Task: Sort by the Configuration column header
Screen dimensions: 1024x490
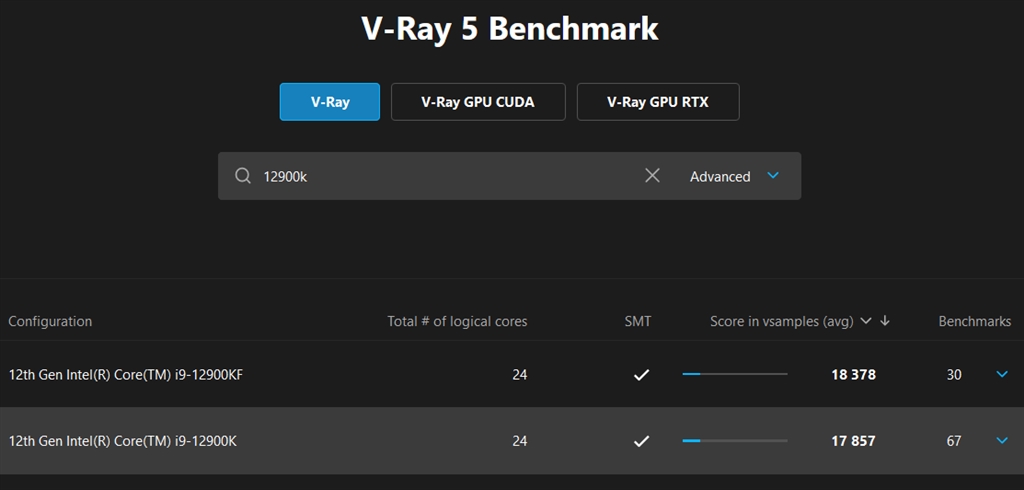Action: (50, 321)
